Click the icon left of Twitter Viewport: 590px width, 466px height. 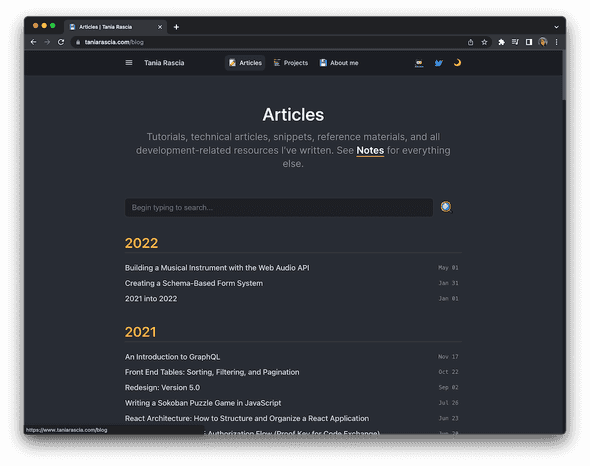click(x=419, y=63)
